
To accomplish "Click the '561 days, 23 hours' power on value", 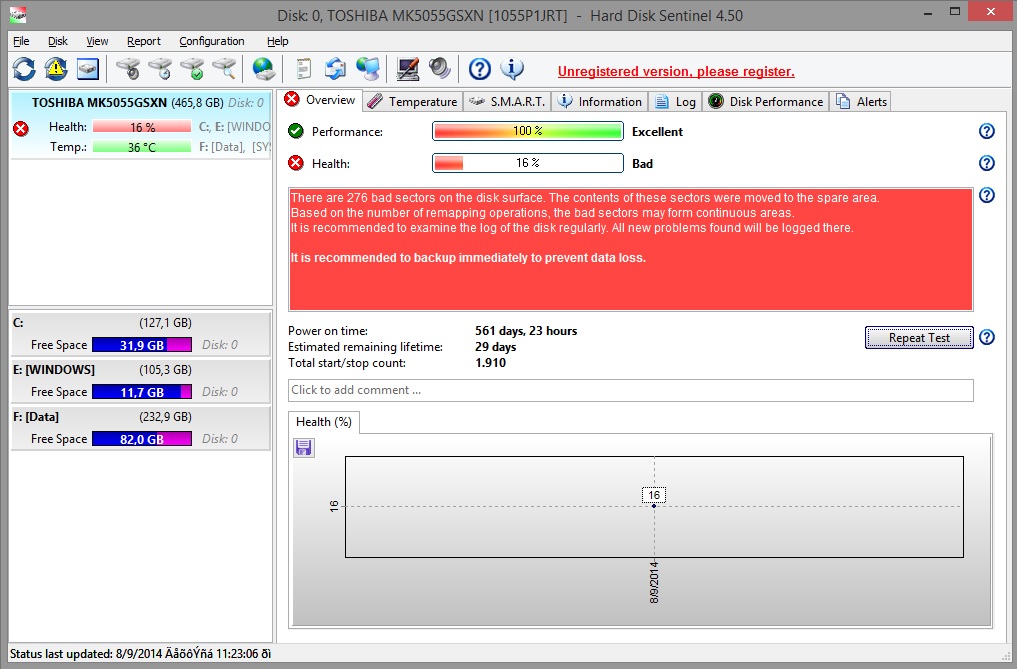I will pyautogui.click(x=526, y=331).
